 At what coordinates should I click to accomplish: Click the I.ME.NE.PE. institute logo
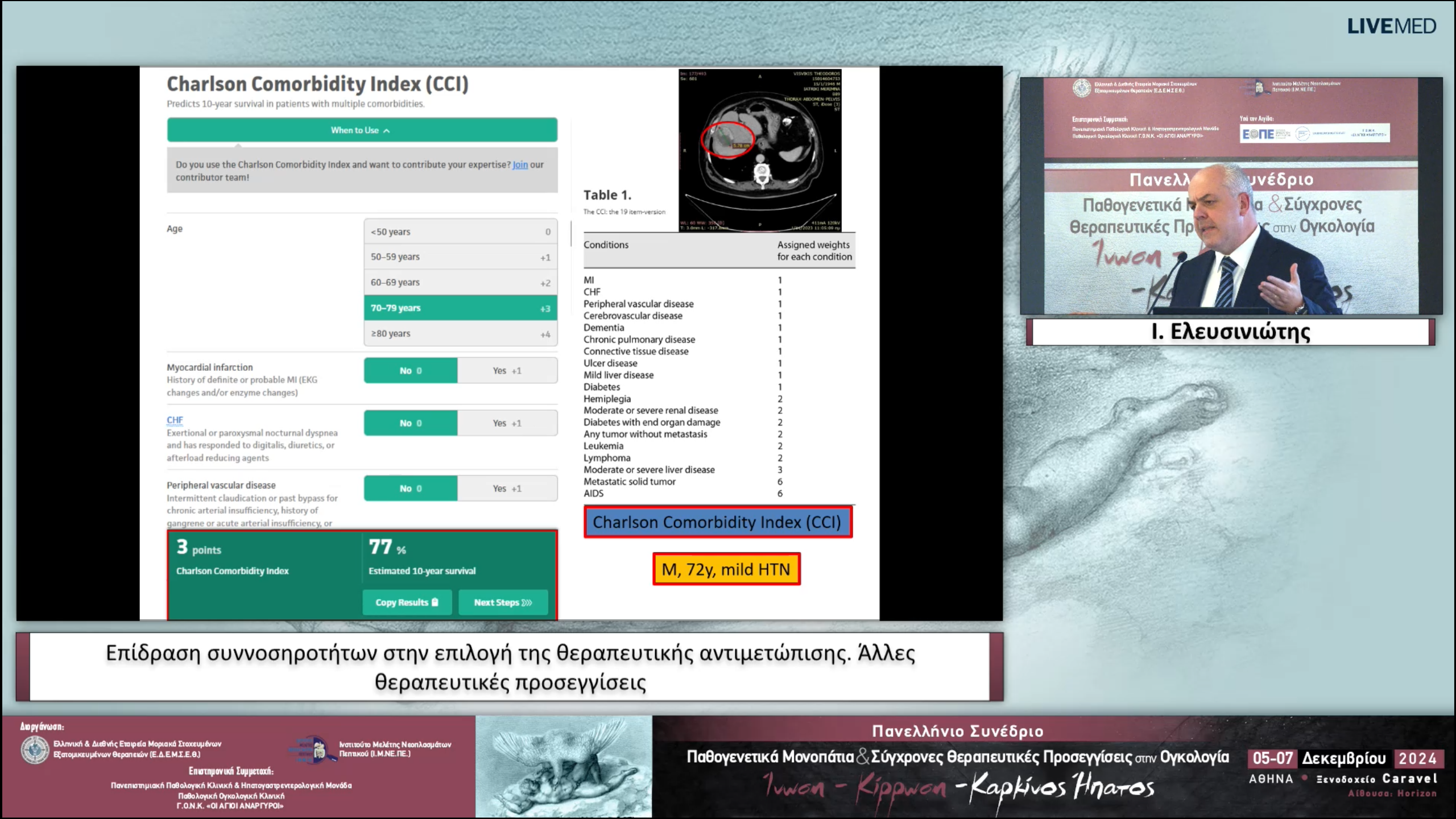tap(313, 750)
